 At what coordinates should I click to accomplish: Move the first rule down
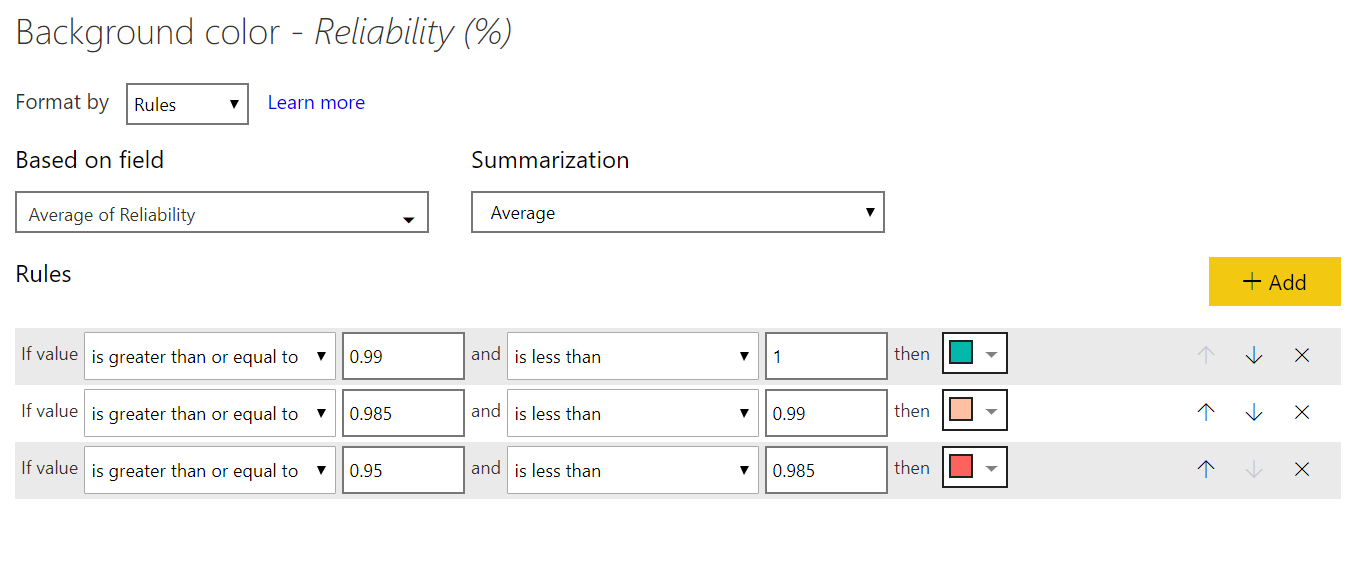1254,355
